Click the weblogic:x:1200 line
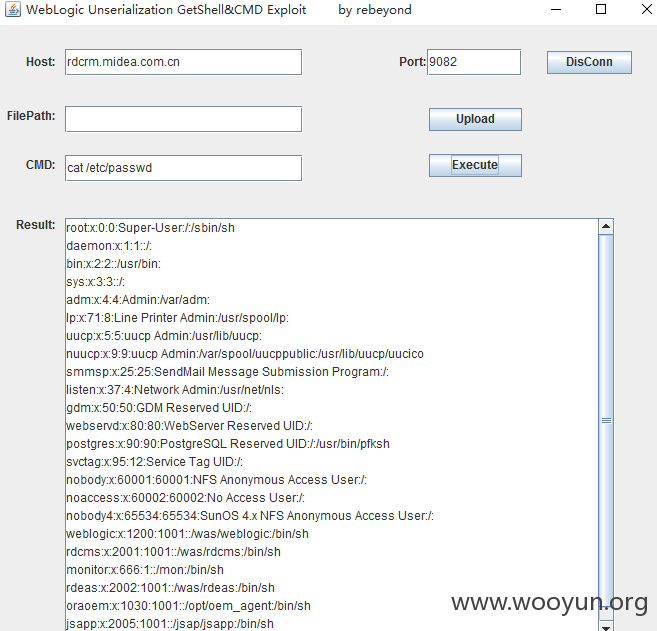This screenshot has height=631, width=657. click(x=187, y=534)
